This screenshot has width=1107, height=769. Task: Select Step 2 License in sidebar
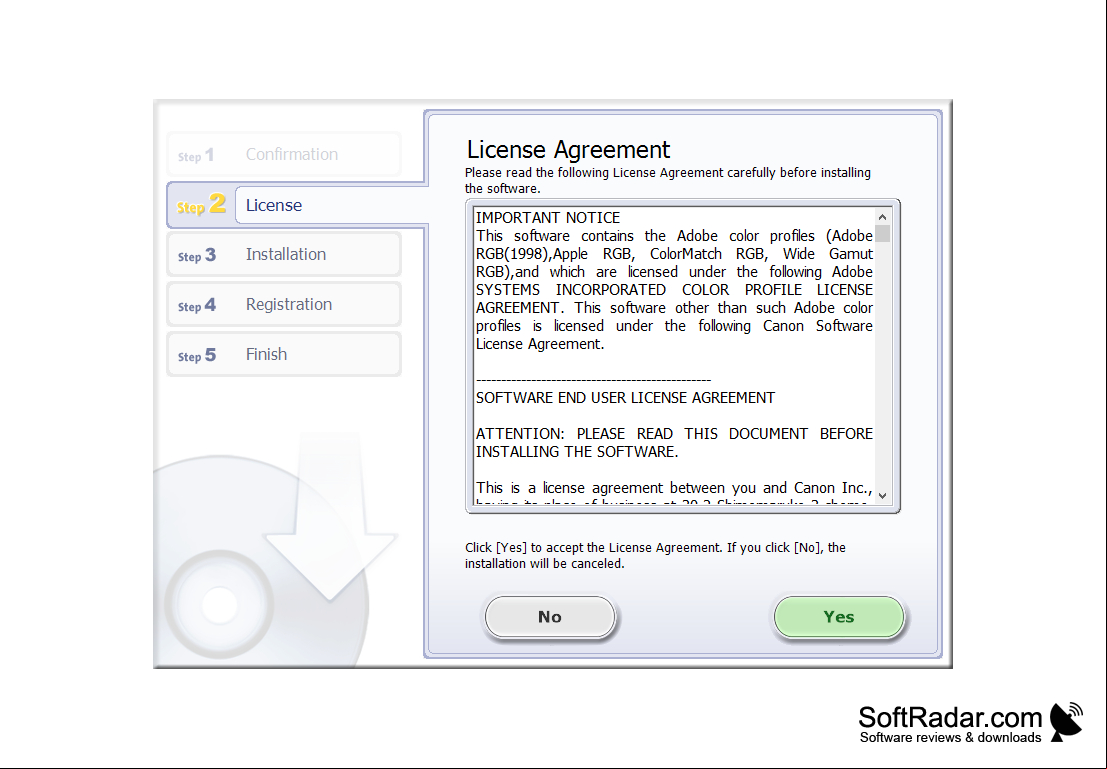coord(297,205)
